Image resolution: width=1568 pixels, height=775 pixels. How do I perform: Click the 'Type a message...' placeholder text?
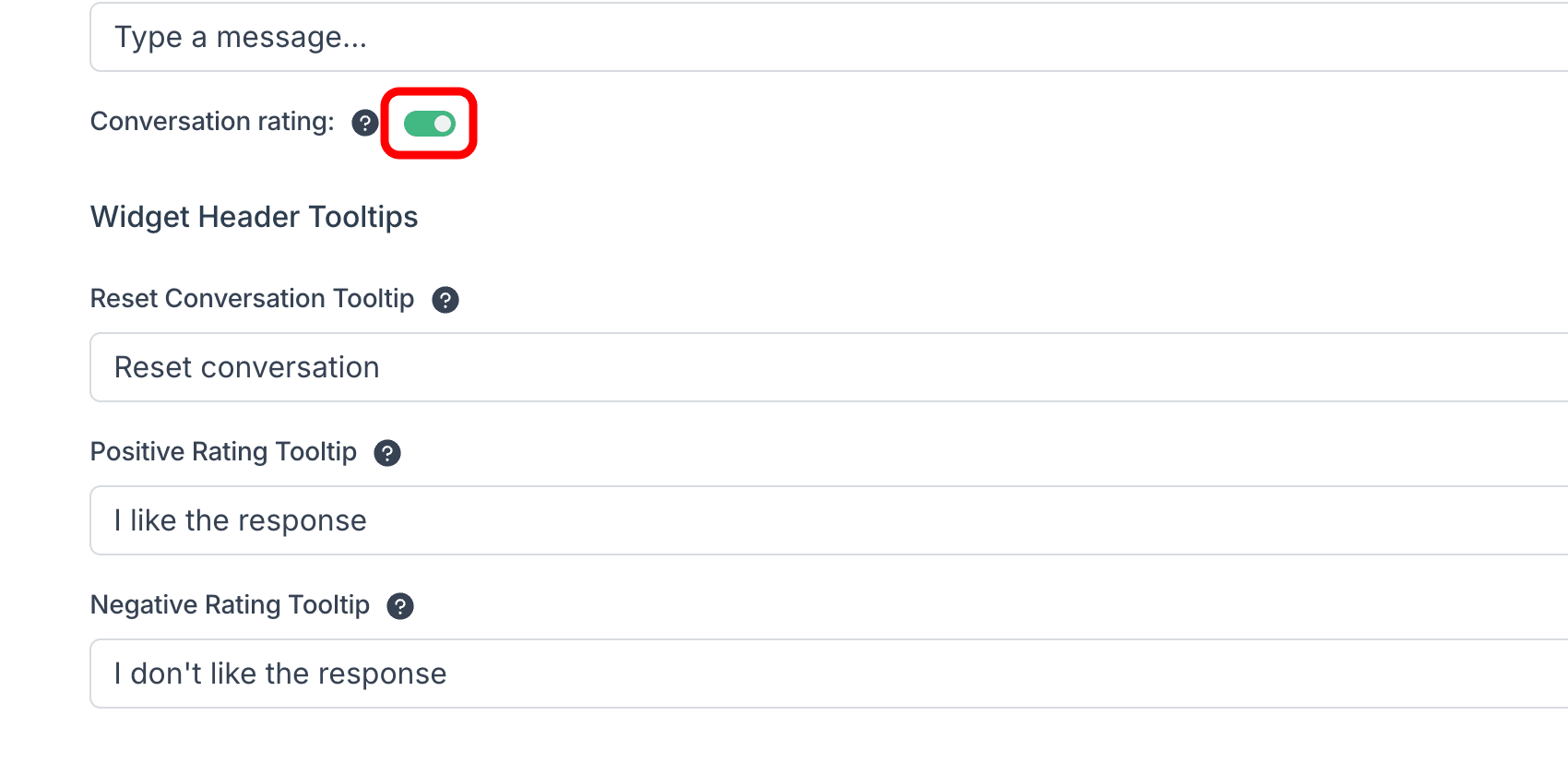[240, 38]
